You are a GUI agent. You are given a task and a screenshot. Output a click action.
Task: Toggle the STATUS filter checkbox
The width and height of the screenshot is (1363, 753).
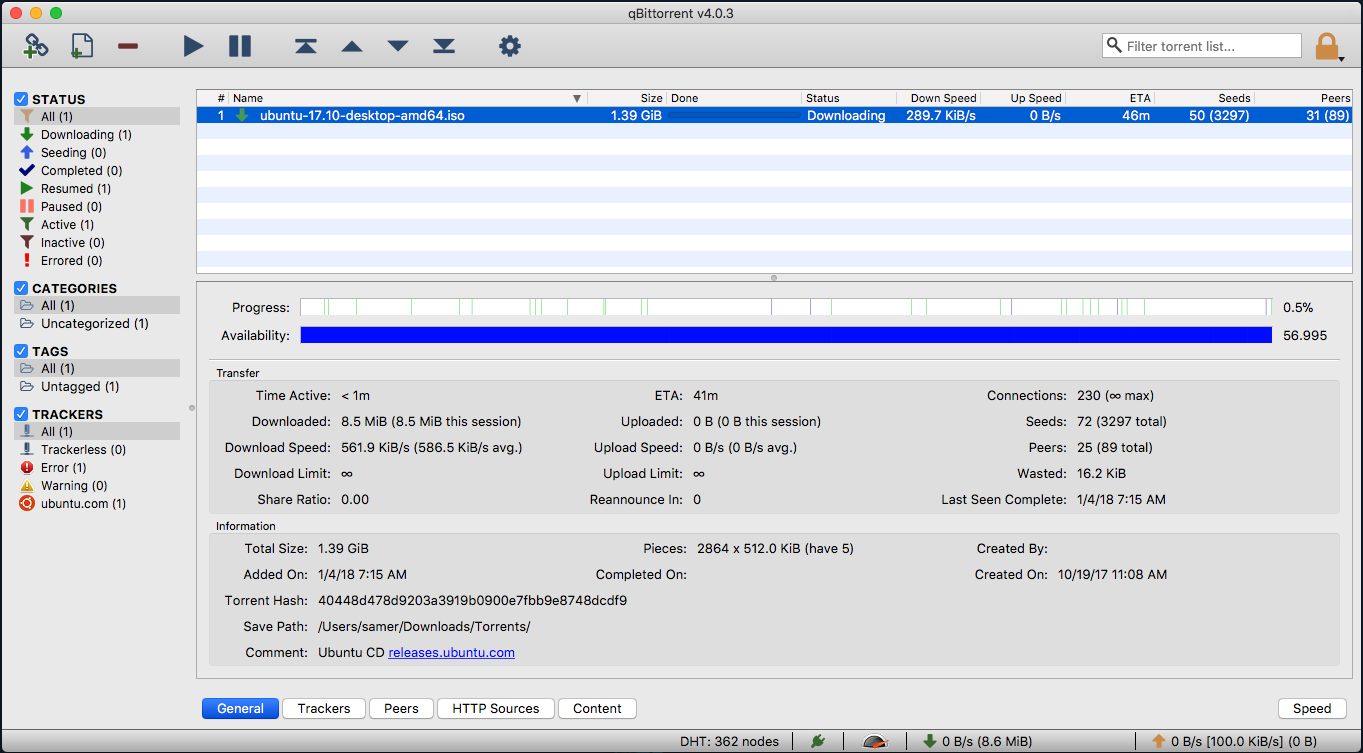21,99
